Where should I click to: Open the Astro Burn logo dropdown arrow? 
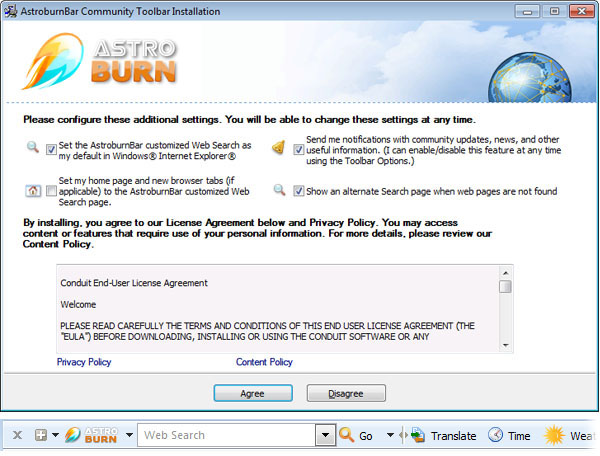129,435
